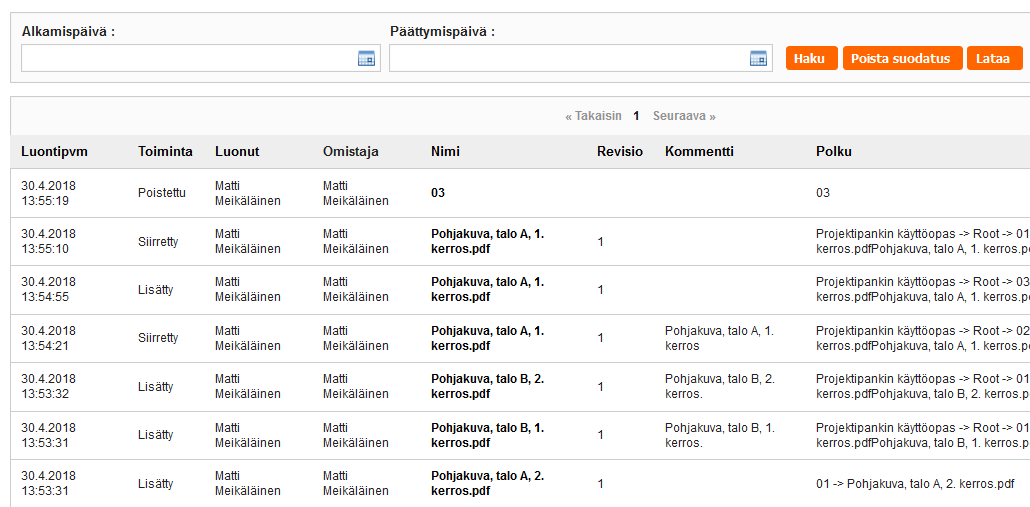Click the Luonut column header
The image size is (1030, 507).
pos(237,152)
